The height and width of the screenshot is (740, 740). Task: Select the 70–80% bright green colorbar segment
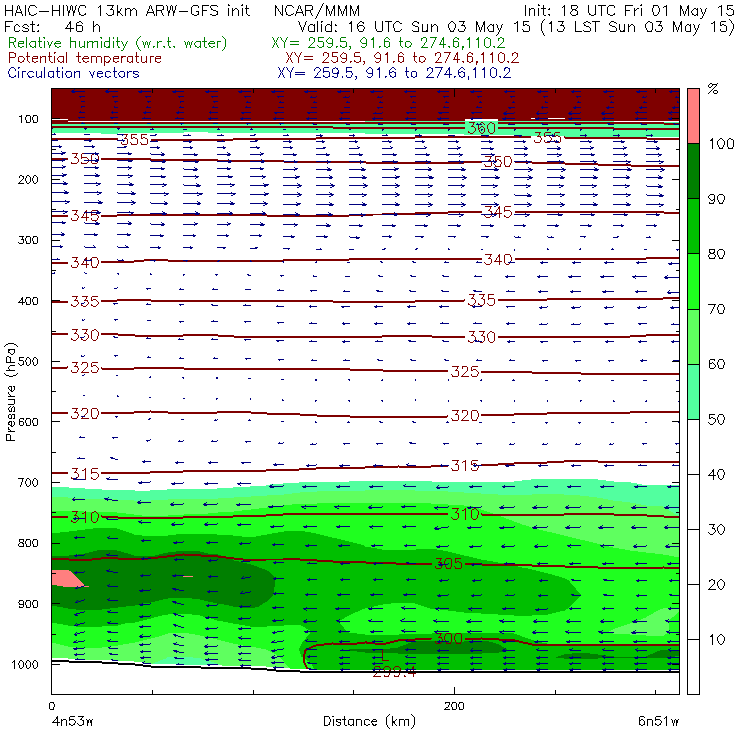point(693,281)
